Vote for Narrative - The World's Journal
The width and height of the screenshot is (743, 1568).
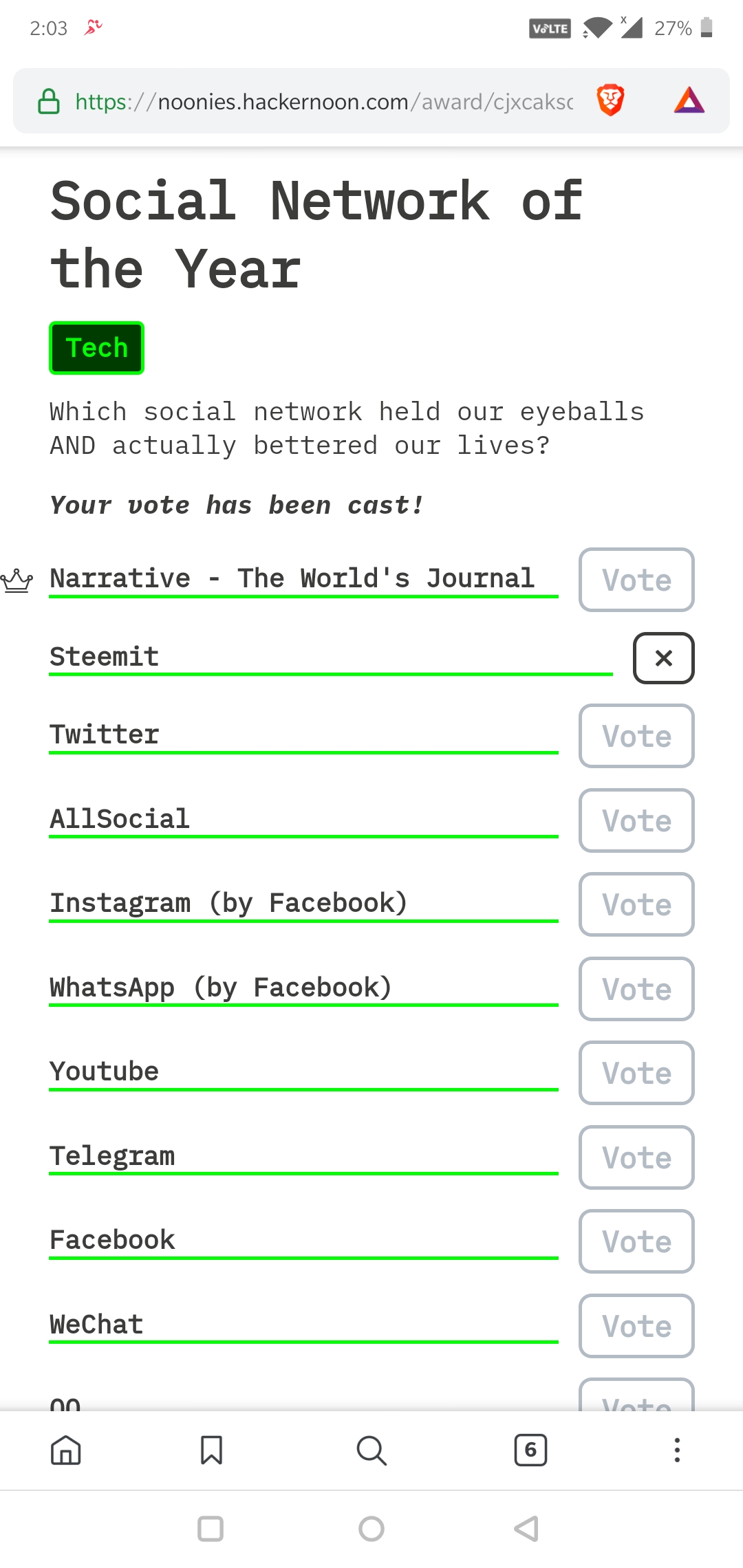[x=636, y=580]
